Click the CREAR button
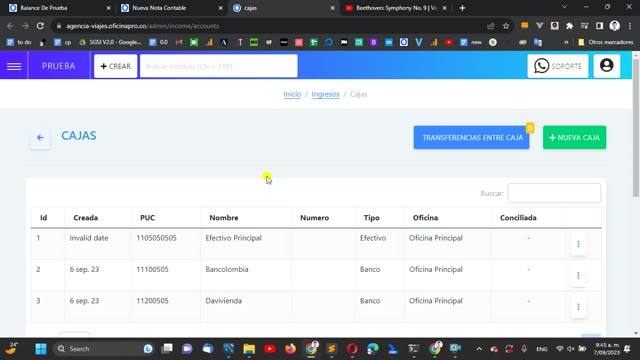The image size is (640, 360). tap(116, 66)
